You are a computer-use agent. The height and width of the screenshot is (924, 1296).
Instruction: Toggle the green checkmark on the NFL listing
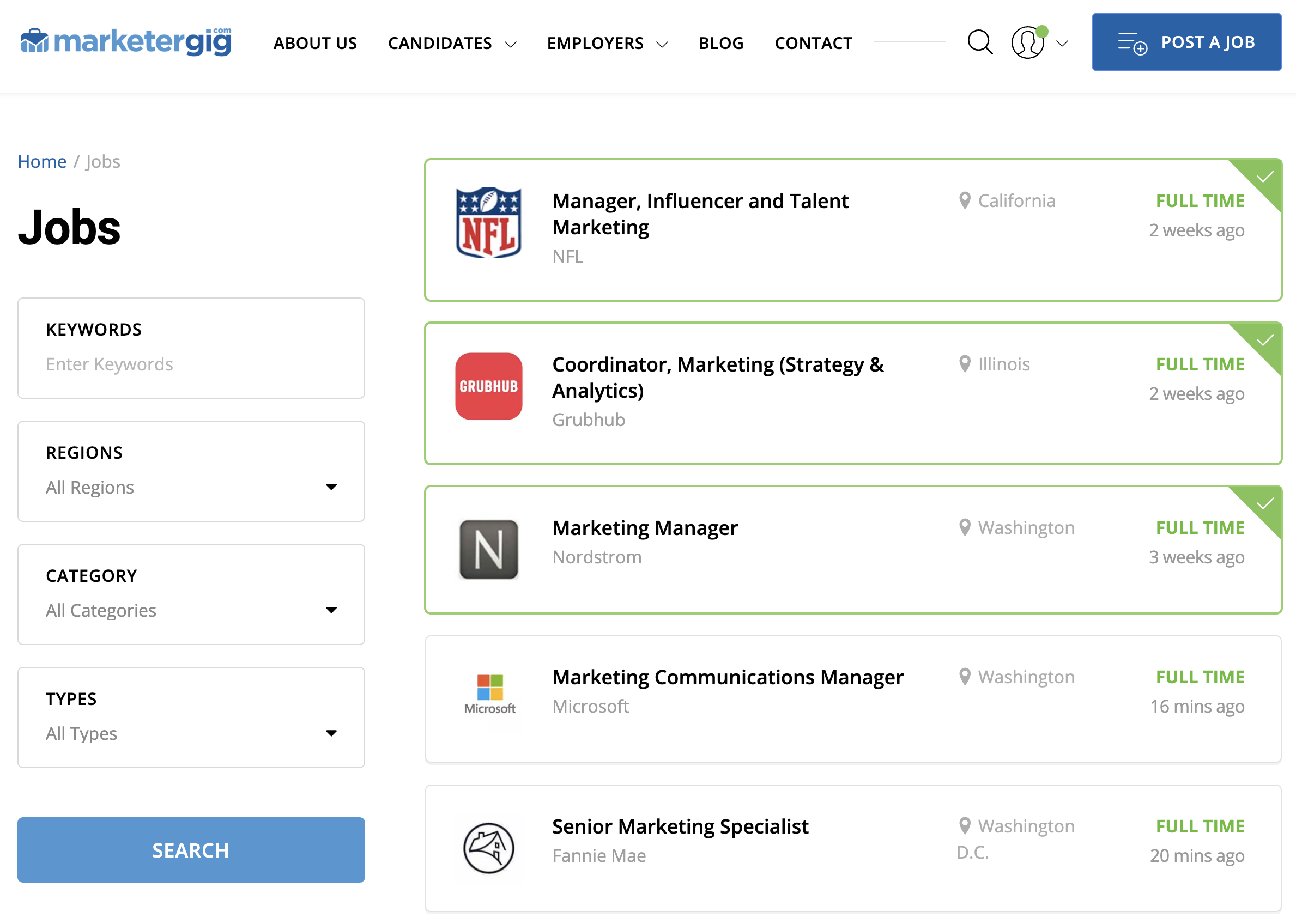(1266, 177)
